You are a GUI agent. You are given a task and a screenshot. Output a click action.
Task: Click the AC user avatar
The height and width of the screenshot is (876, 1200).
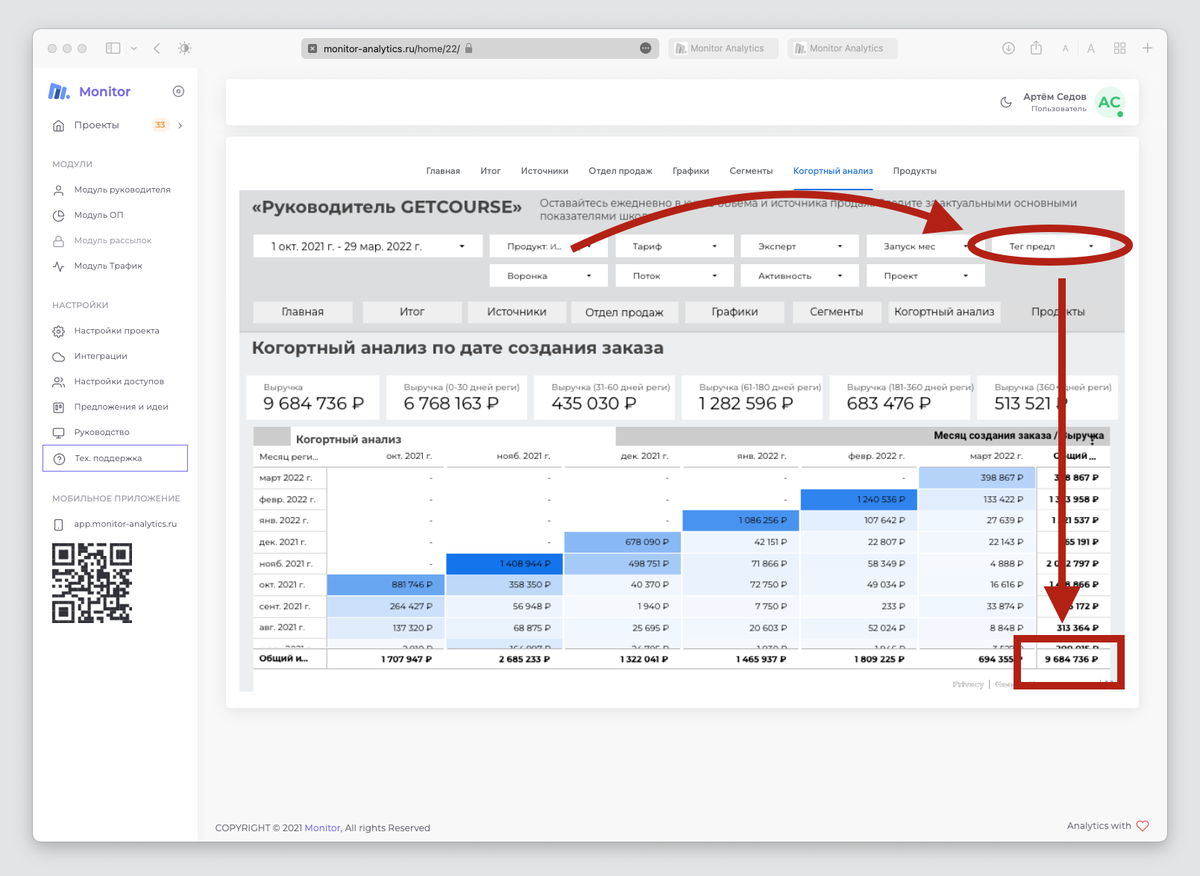point(1109,102)
